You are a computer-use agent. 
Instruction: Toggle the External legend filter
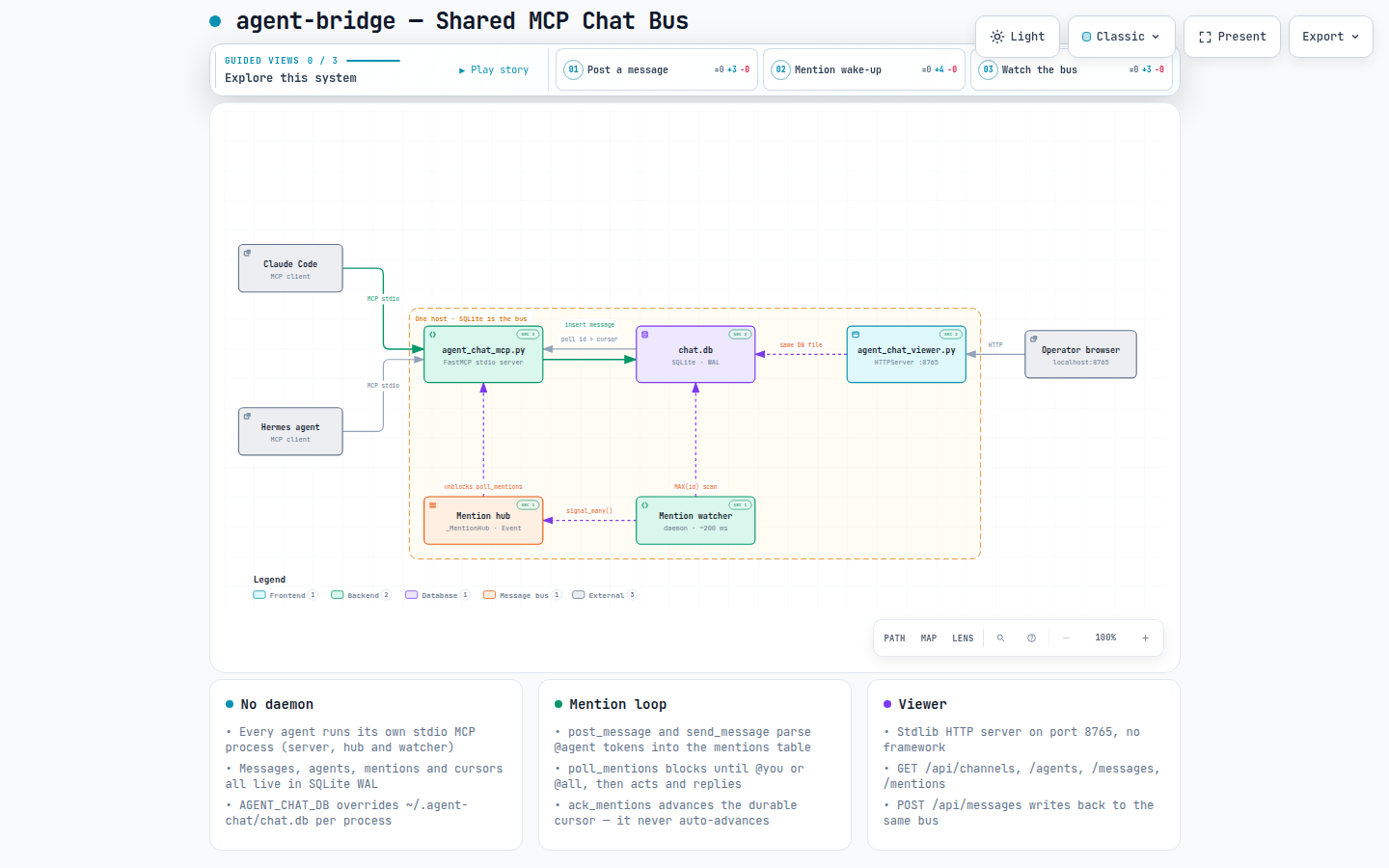click(x=605, y=595)
